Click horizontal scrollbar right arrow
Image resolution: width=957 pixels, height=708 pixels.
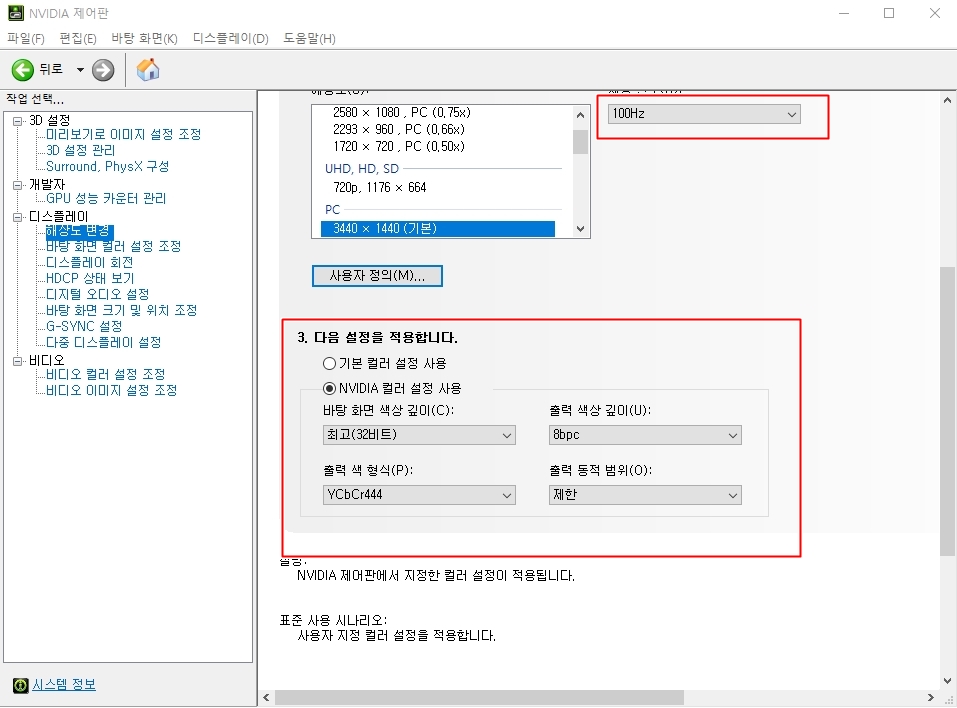point(931,697)
